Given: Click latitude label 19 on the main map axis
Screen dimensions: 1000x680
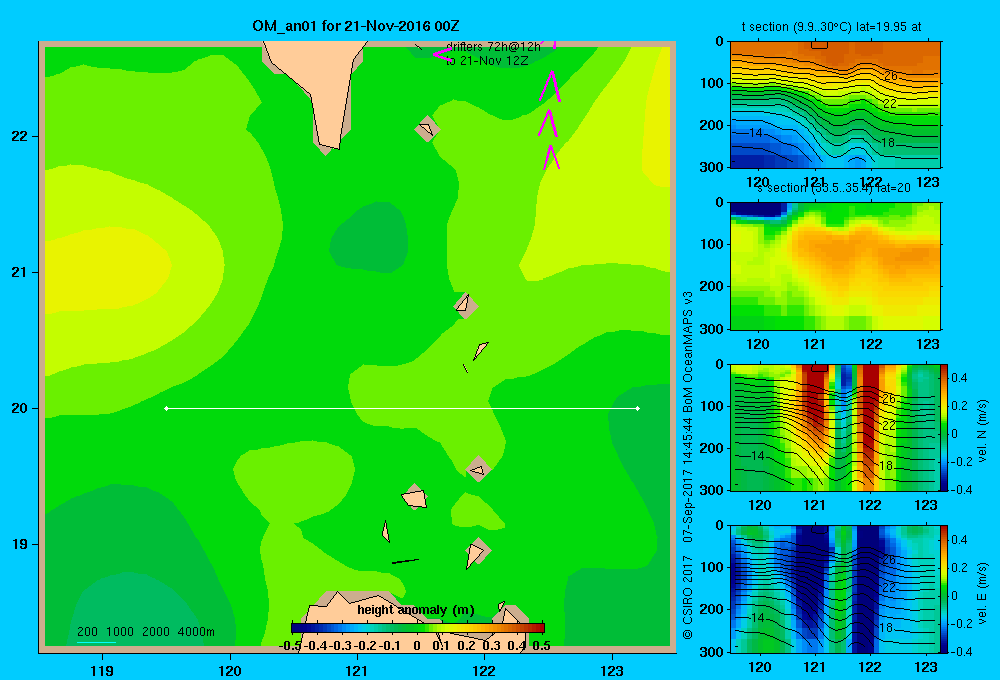Looking at the screenshot, I should (19, 544).
